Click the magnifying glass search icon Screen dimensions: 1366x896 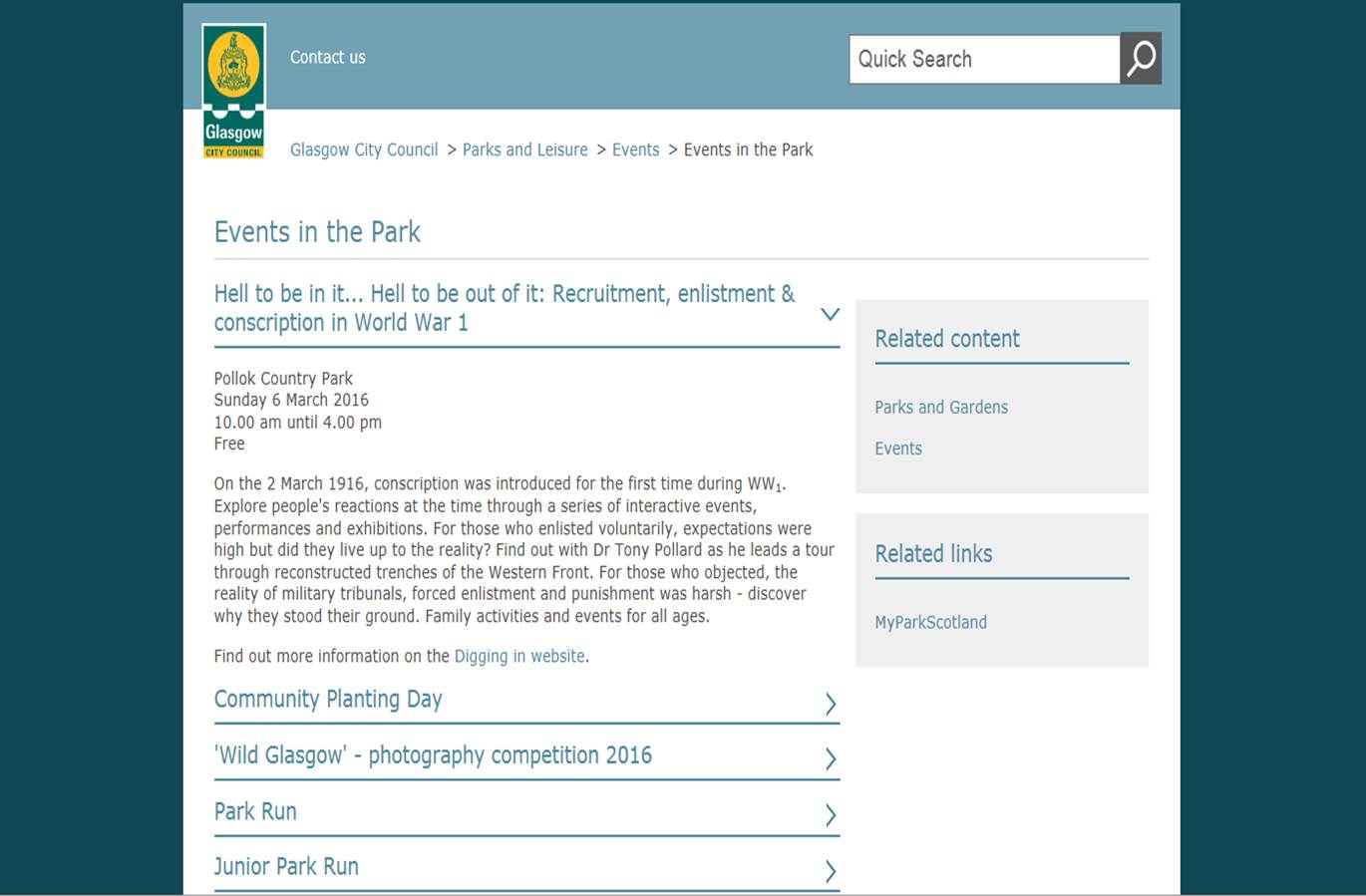point(1141,59)
